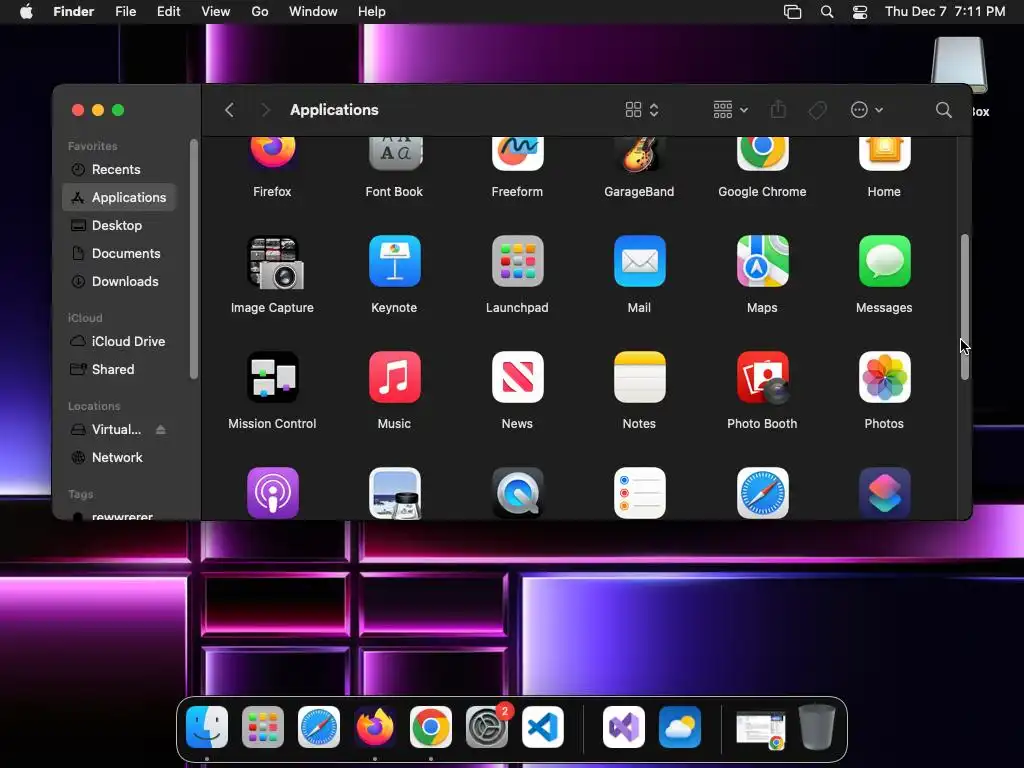The width and height of the screenshot is (1024, 768).
Task: Open the Music app icon
Action: coord(394,377)
